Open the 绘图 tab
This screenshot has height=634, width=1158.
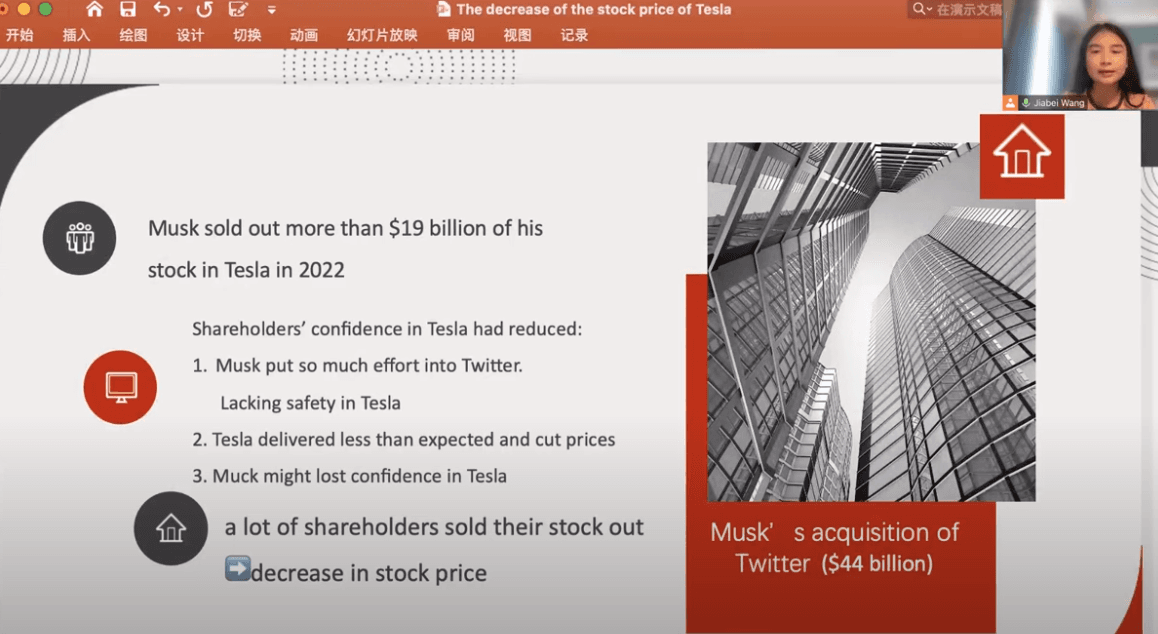click(133, 35)
